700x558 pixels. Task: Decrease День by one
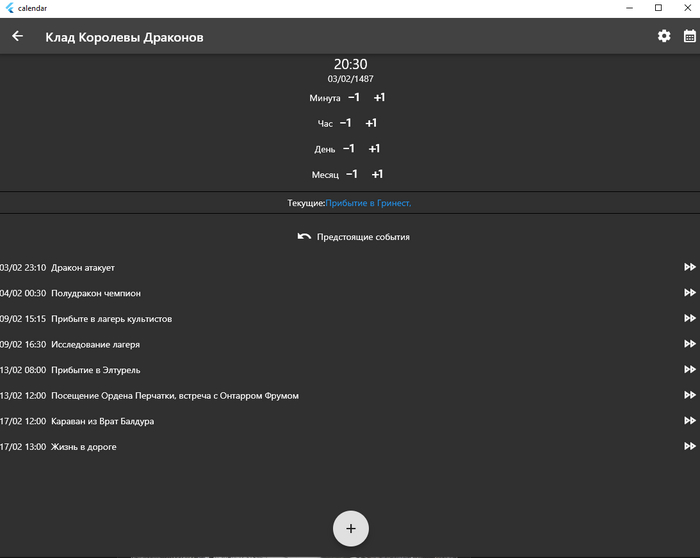point(349,148)
